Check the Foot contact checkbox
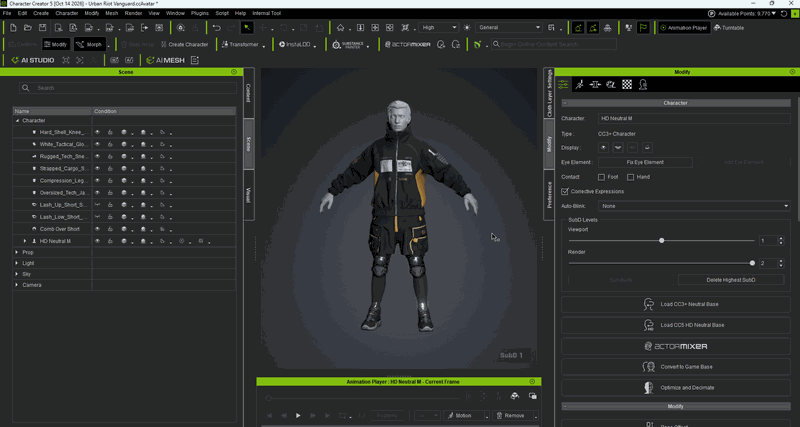Image resolution: width=800 pixels, height=427 pixels. 601,177
